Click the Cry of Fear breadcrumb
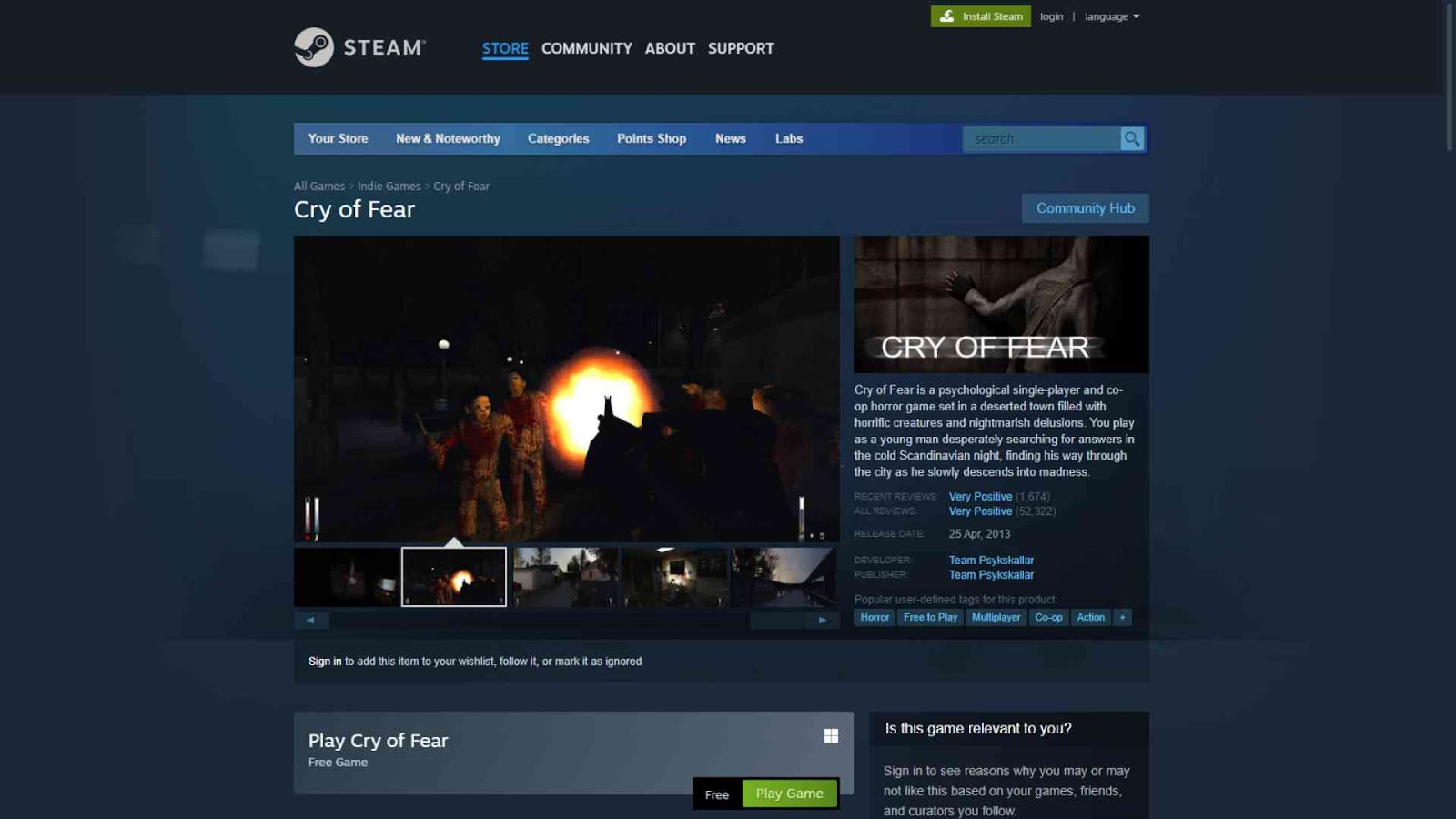1456x819 pixels. pos(461,186)
